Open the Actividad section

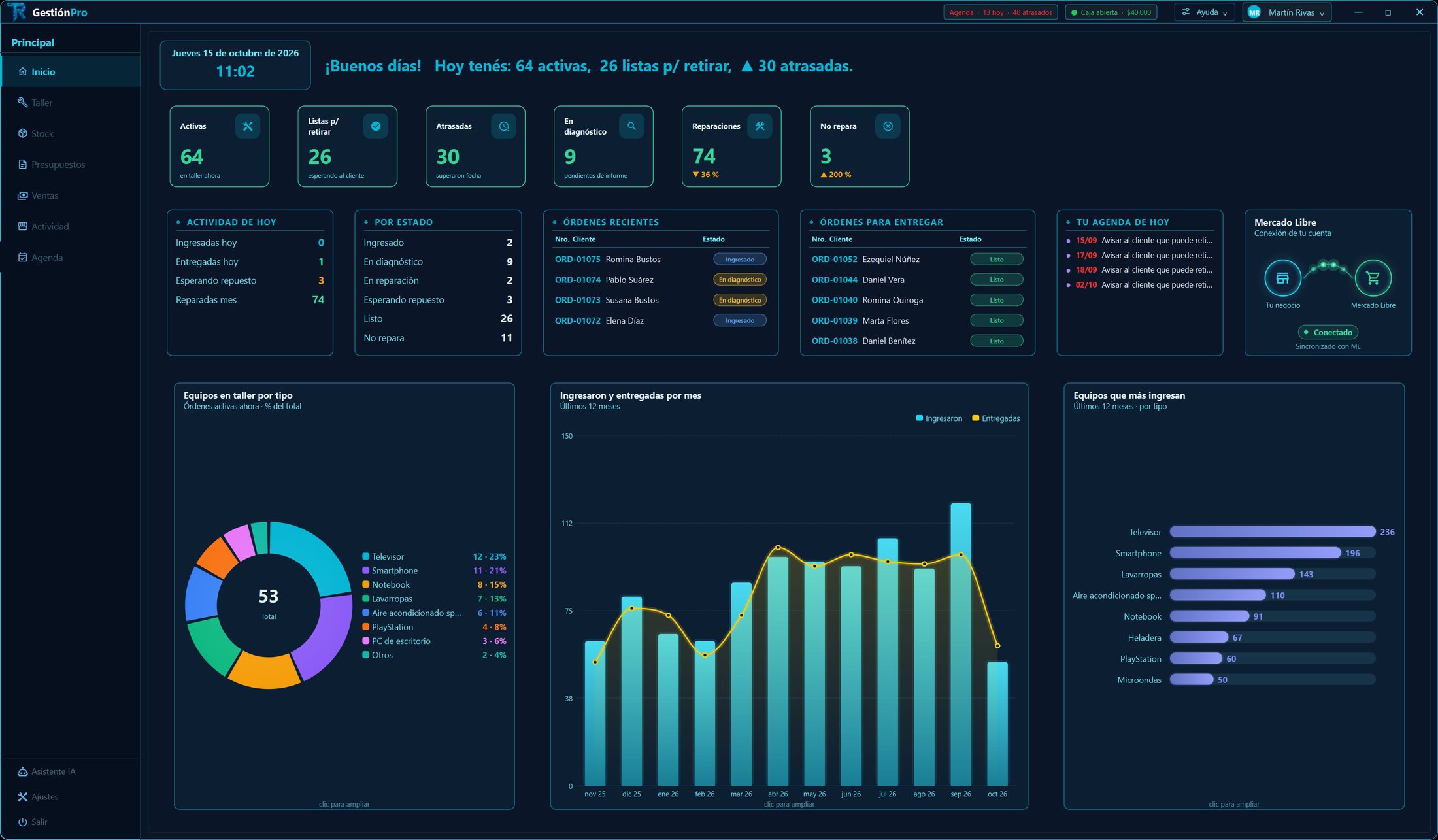point(71,226)
